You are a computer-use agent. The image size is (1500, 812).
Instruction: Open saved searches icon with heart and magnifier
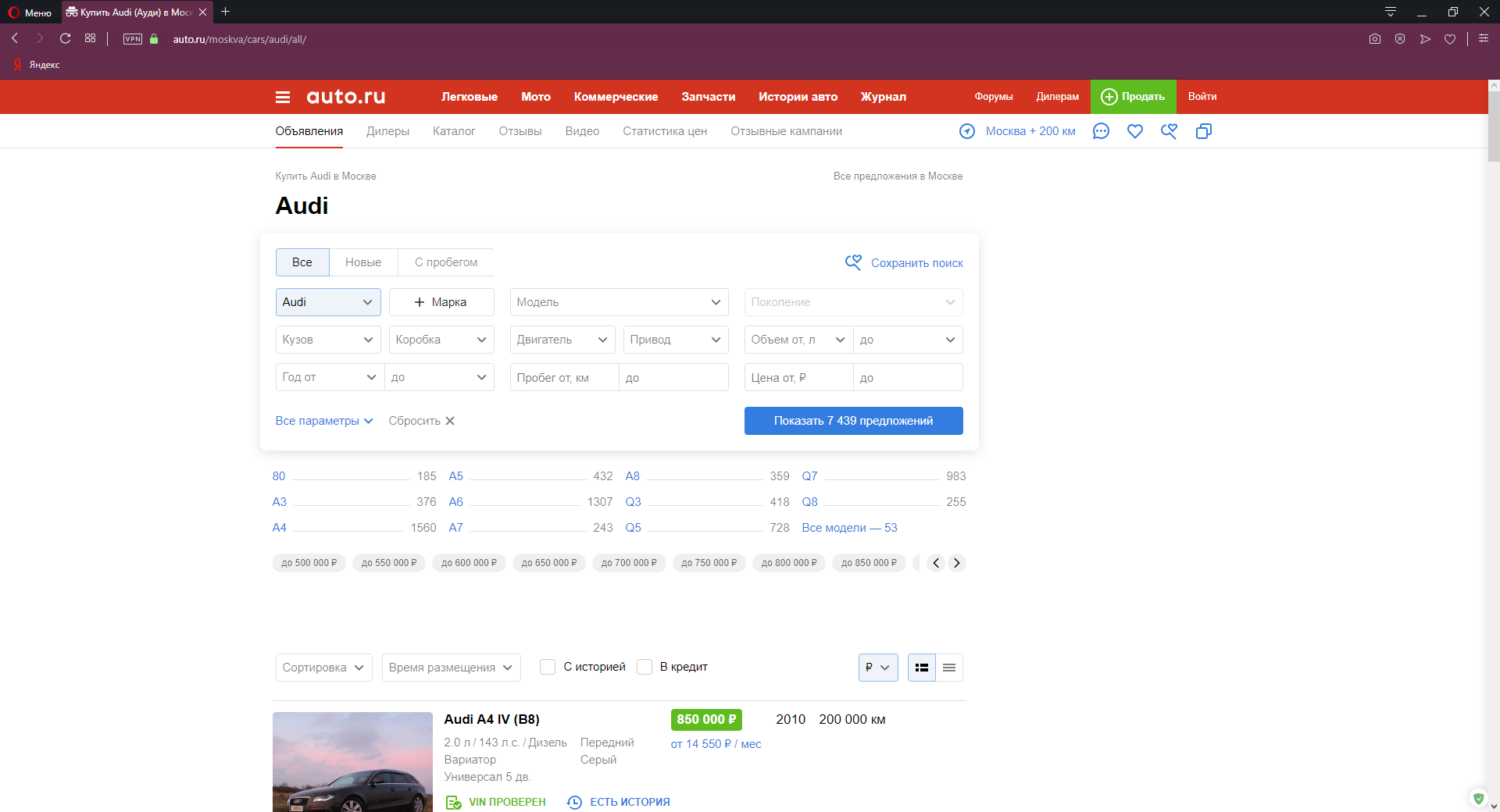coord(1169,131)
